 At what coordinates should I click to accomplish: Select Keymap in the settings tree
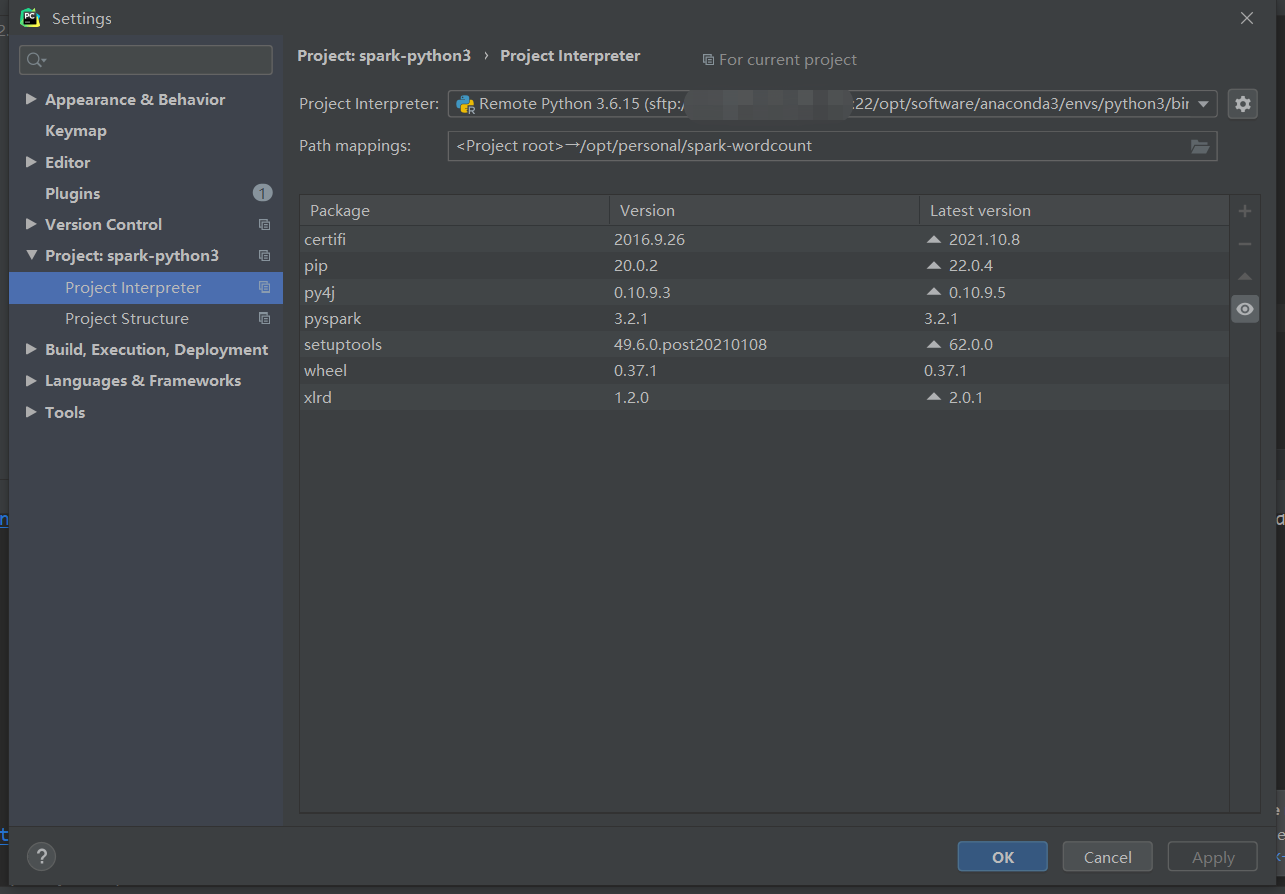74,130
